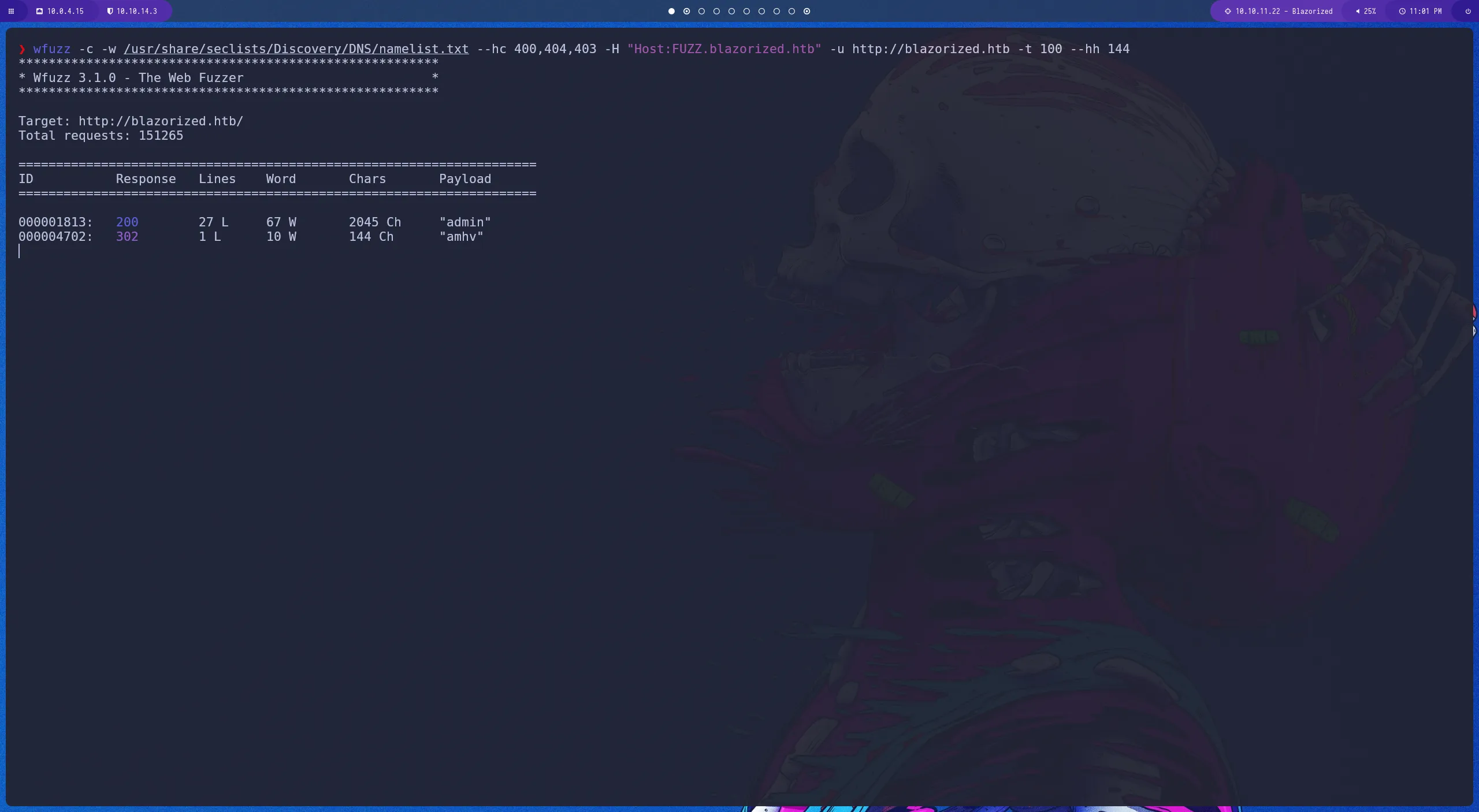Click the speaker icon in the status bar
The height and width of the screenshot is (812, 1479).
(1358, 11)
